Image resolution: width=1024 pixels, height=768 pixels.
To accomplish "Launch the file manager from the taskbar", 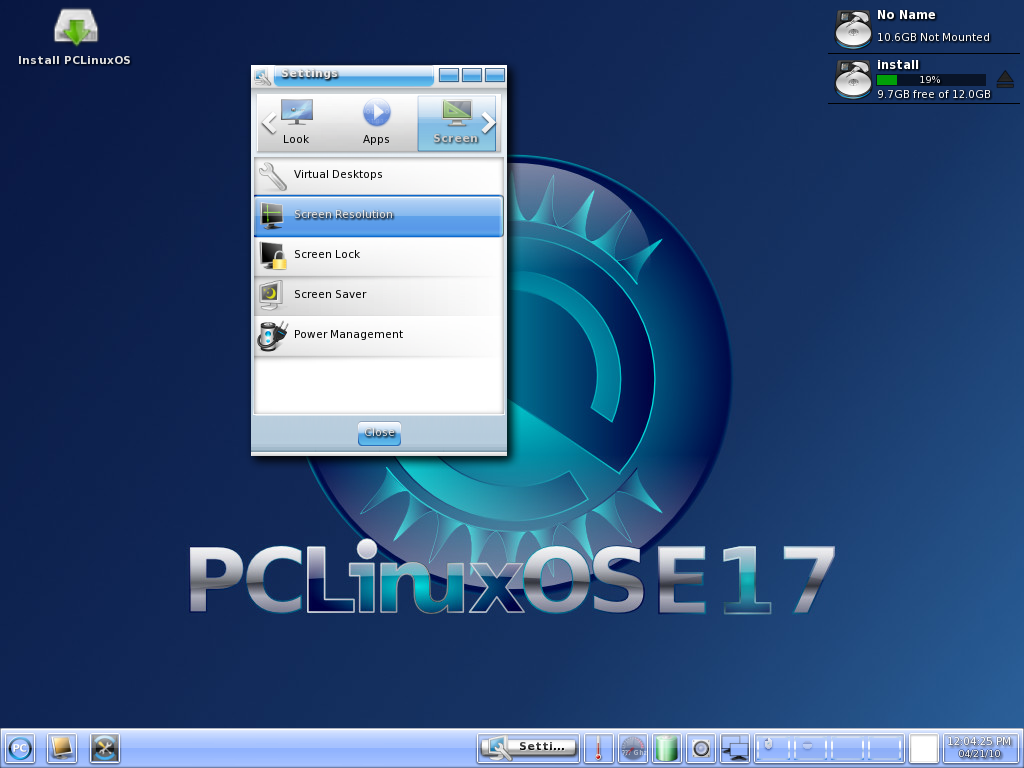I will (61, 747).
